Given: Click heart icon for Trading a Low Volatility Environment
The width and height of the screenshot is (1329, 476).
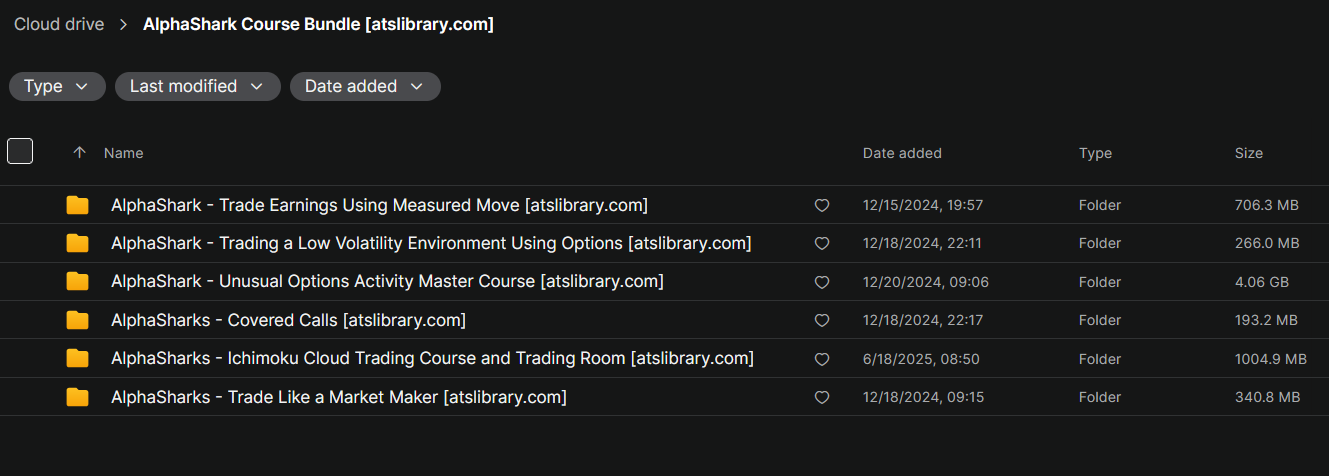Looking at the screenshot, I should click(x=822, y=244).
